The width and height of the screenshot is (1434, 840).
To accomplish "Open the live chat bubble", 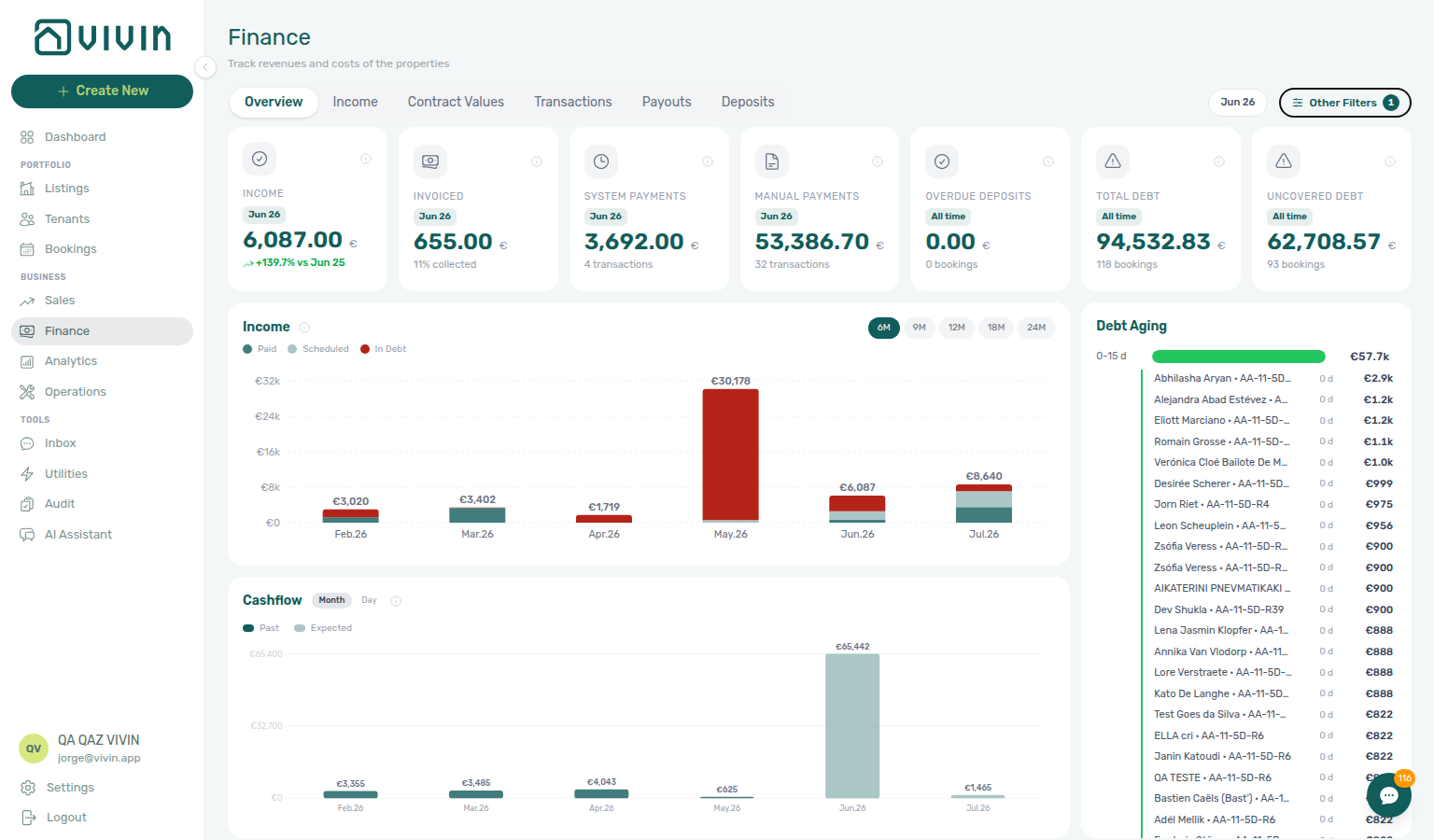I will click(x=1388, y=795).
